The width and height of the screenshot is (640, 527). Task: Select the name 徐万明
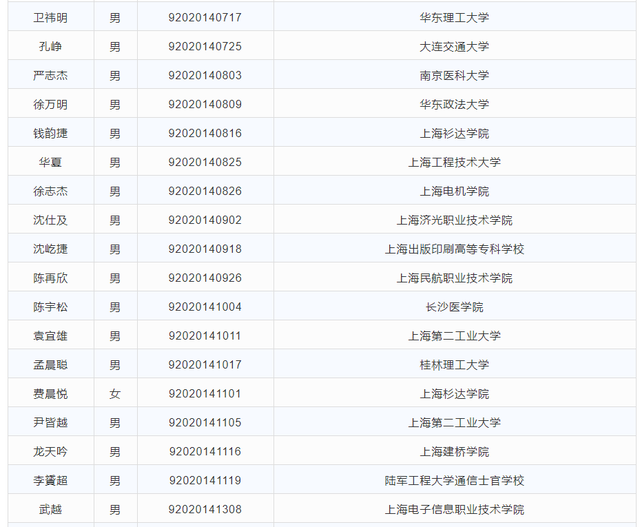50,105
